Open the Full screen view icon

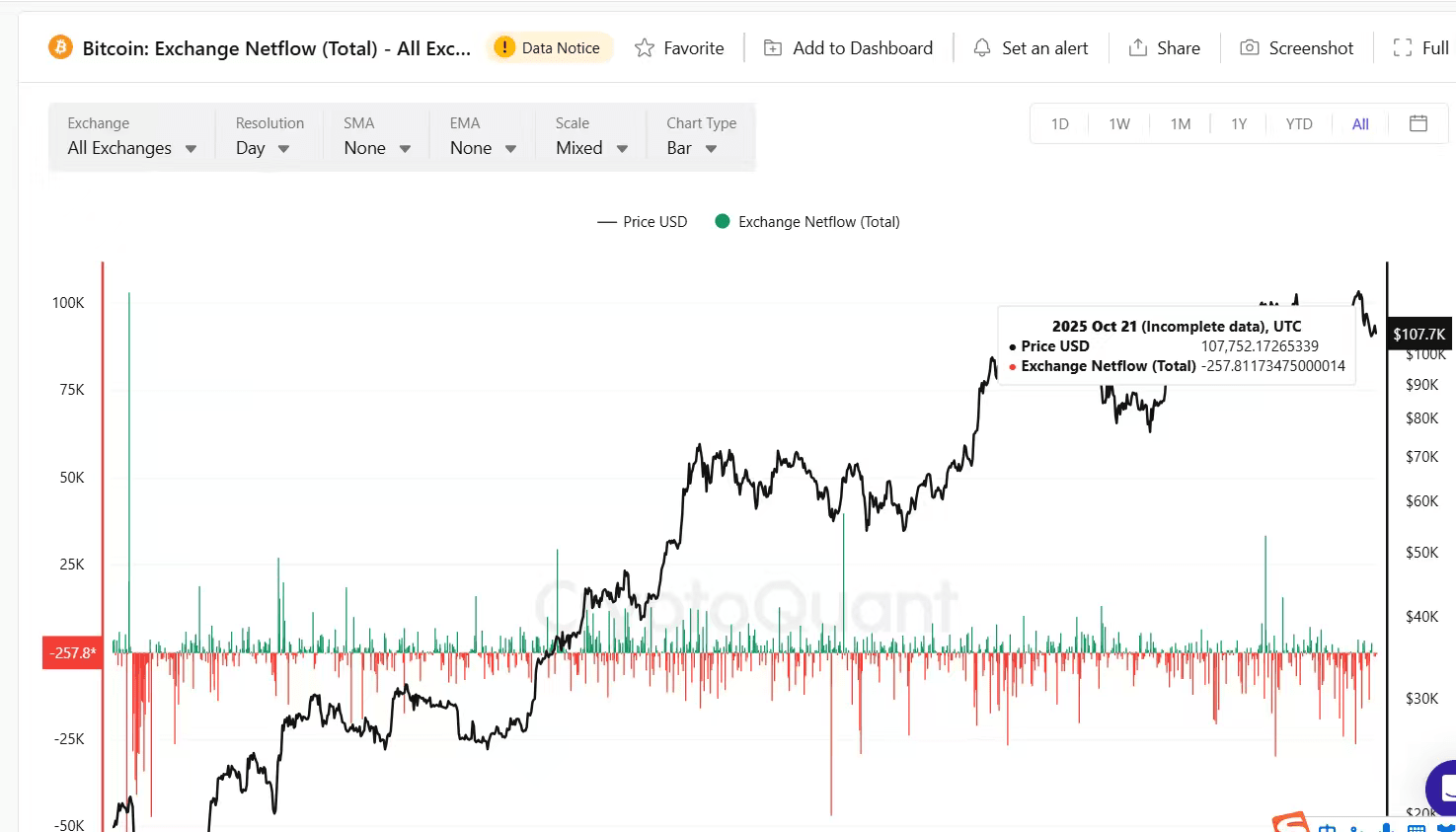click(1403, 48)
